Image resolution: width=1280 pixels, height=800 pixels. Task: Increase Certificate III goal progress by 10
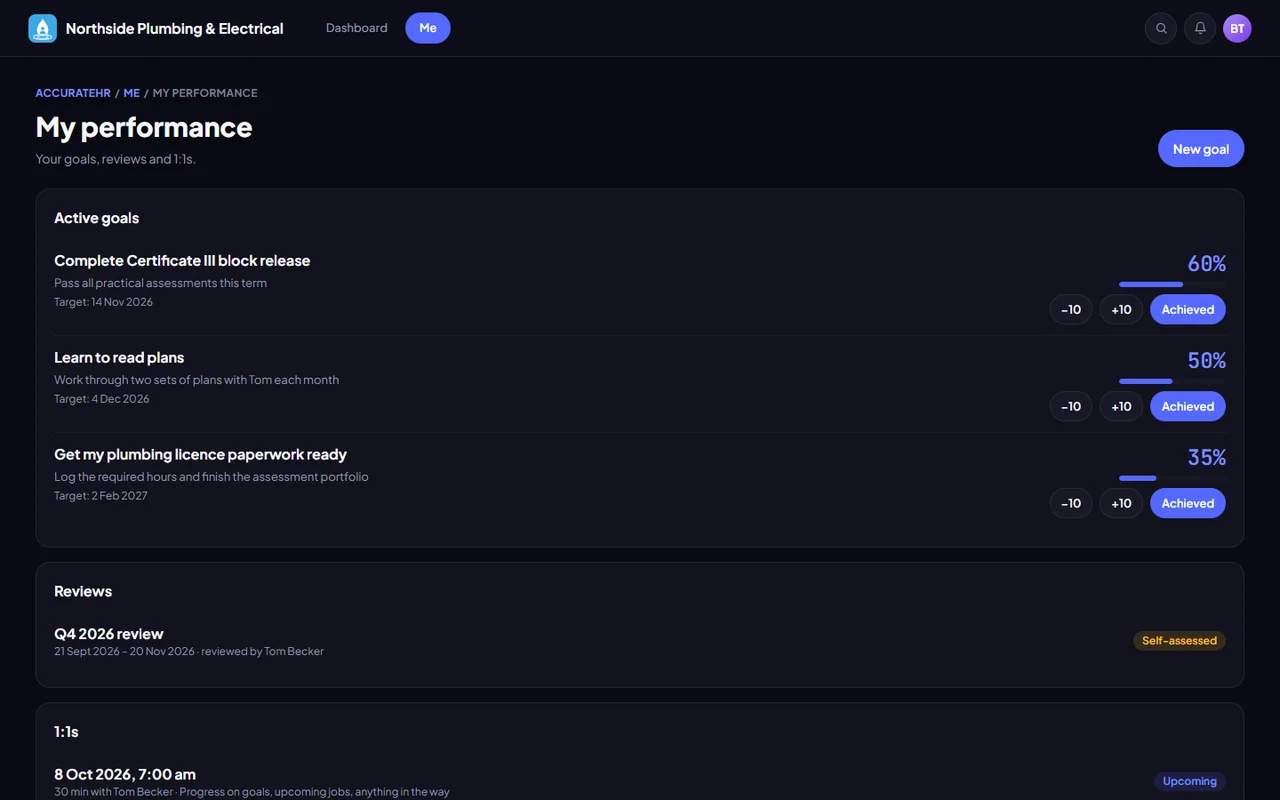1121,310
